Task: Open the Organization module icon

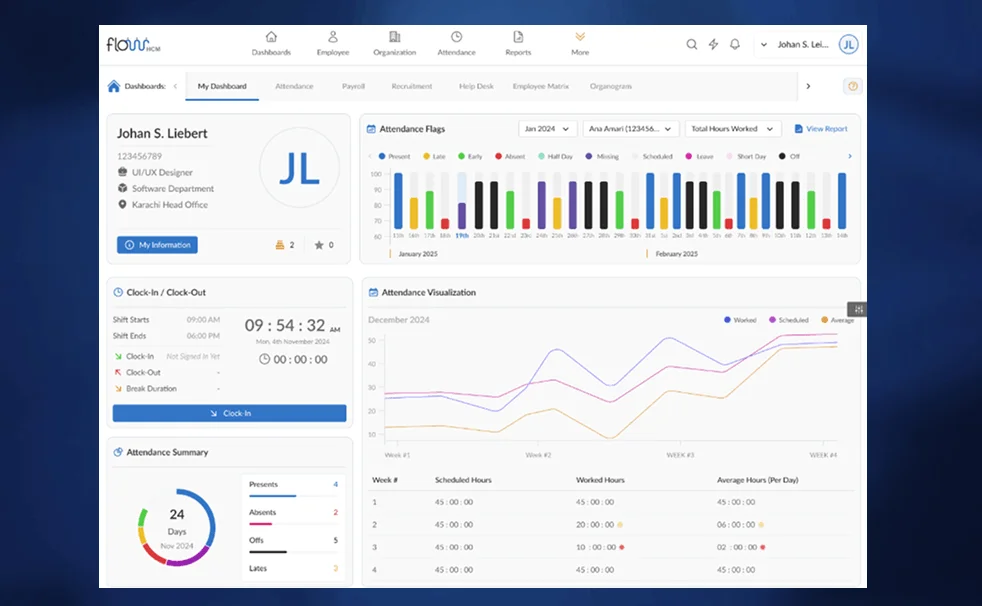Action: 394,38
